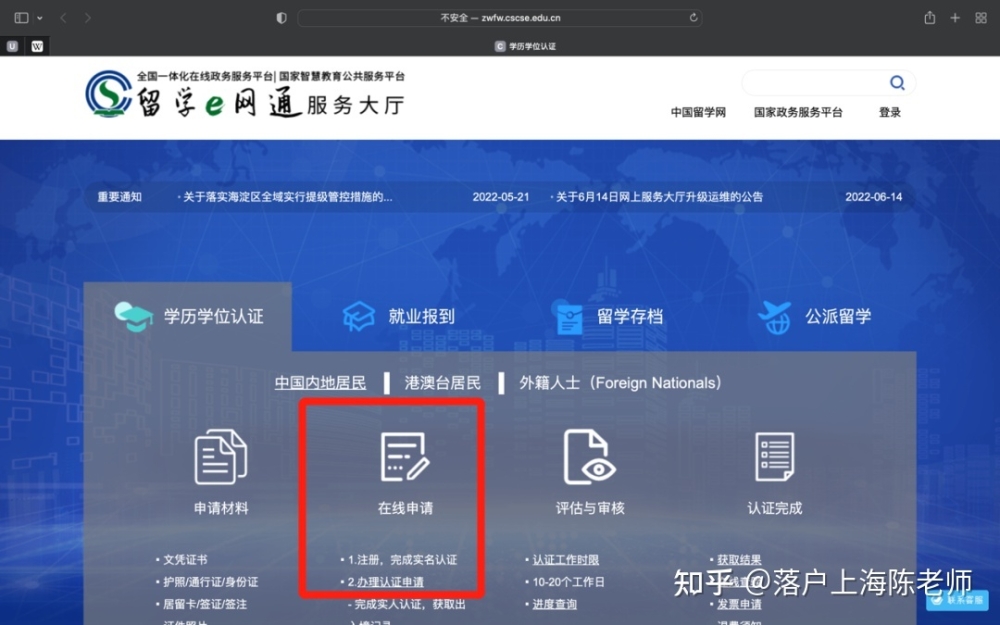This screenshot has width=1000, height=625.
Task: Click 文凭证书 list item
Action: (x=185, y=560)
